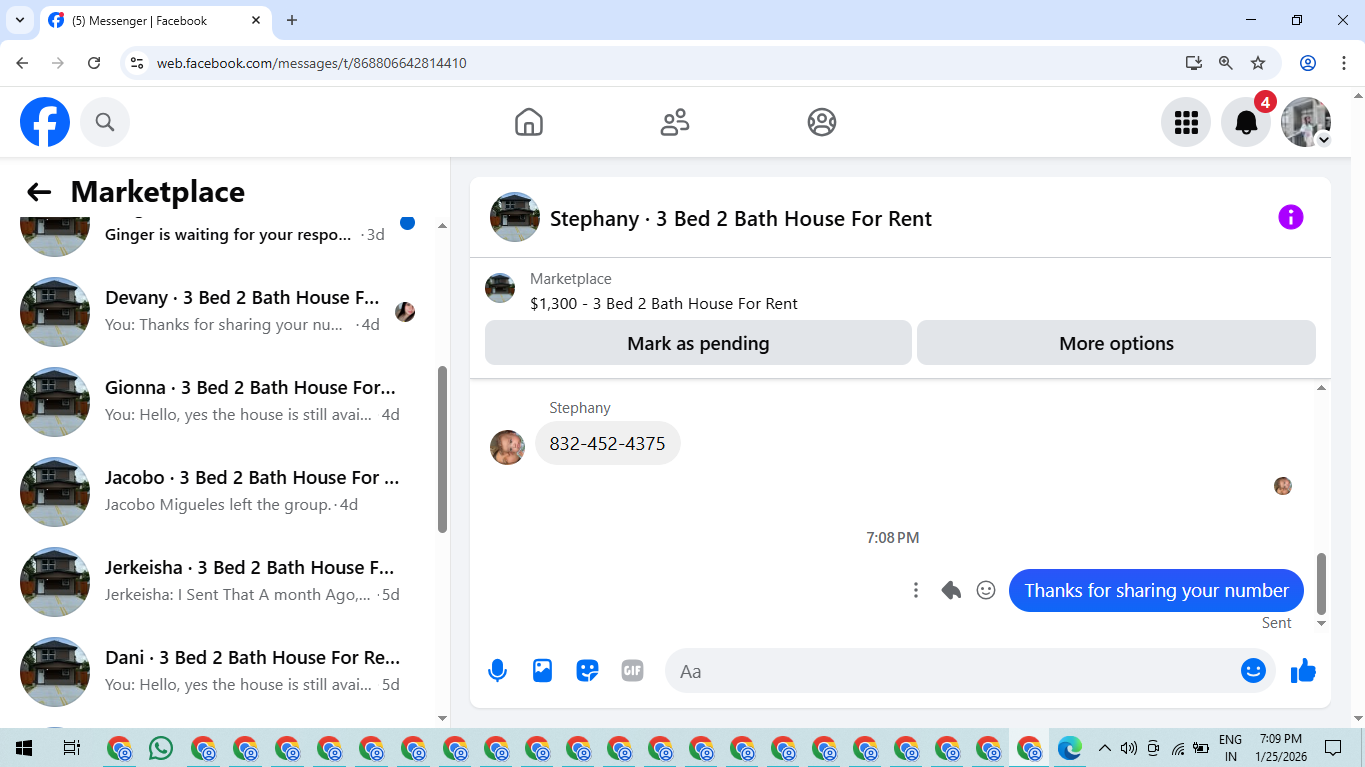The image size is (1365, 767).
Task: Click the voice clip microphone icon
Action: pyautogui.click(x=497, y=671)
